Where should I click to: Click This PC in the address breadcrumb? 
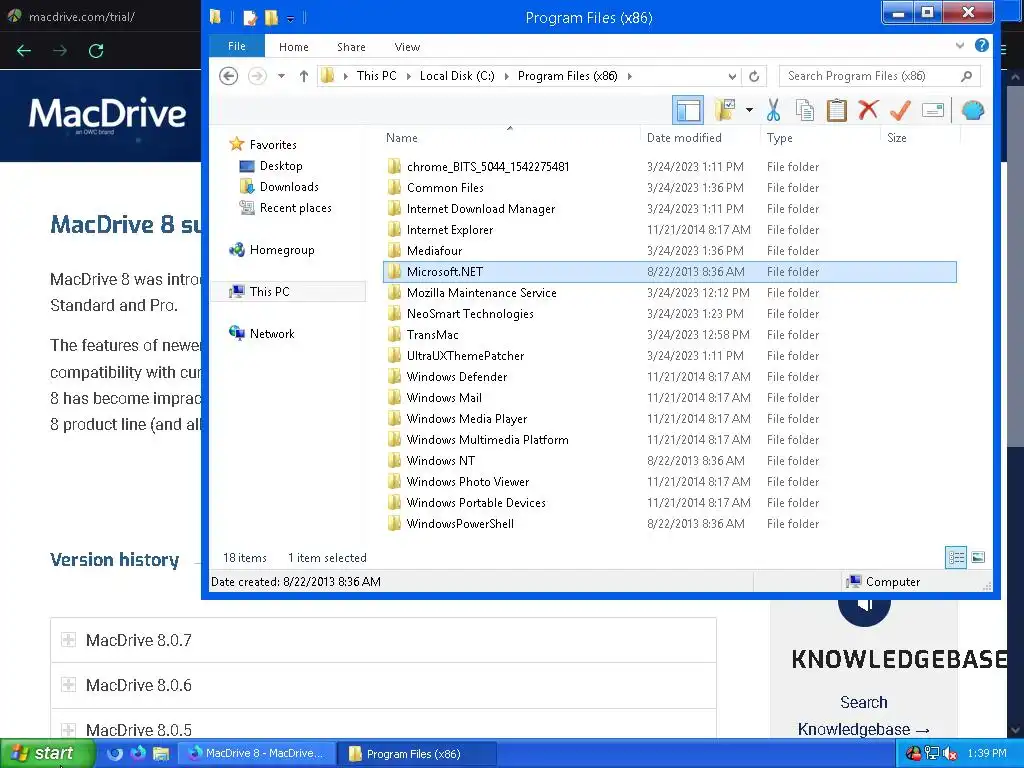click(376, 76)
